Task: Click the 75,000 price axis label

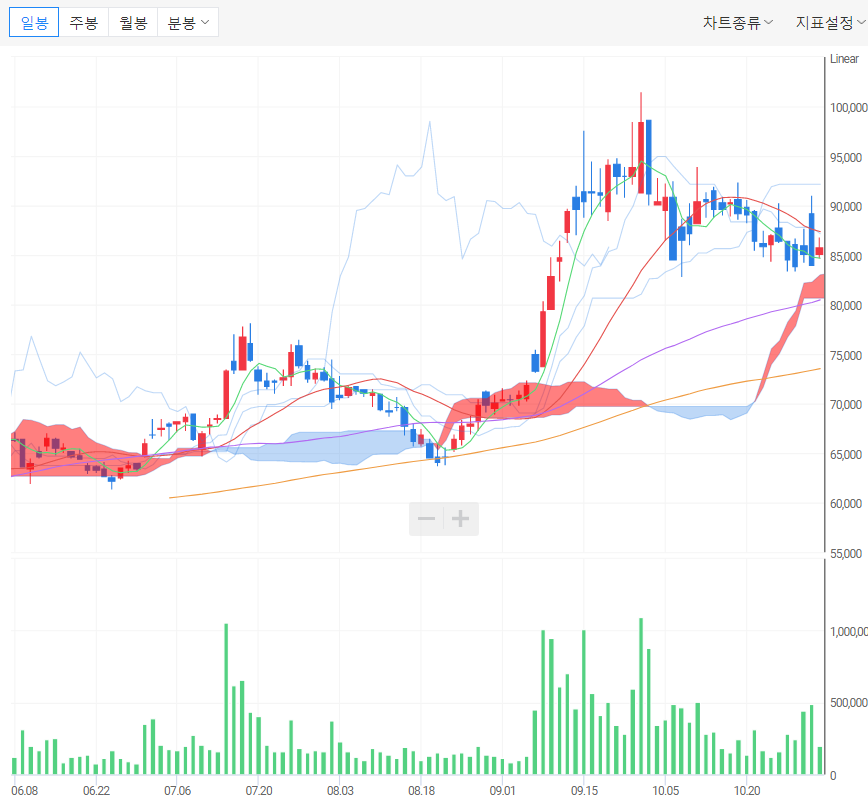Action: [x=846, y=355]
